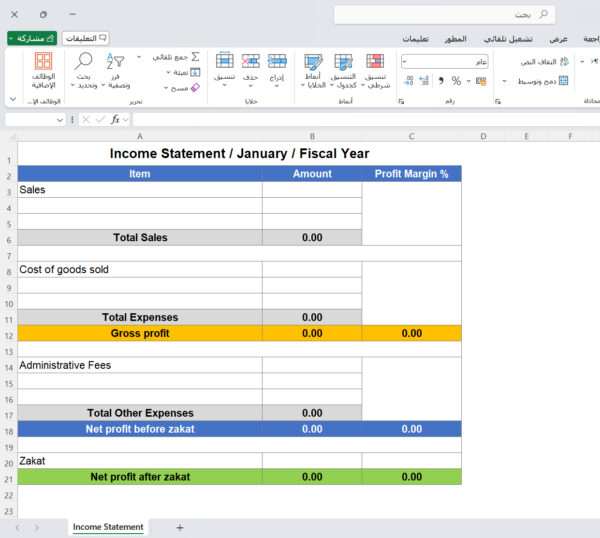This screenshot has width=600, height=538.
Task: Click the Delete cells icon
Action: [250, 62]
